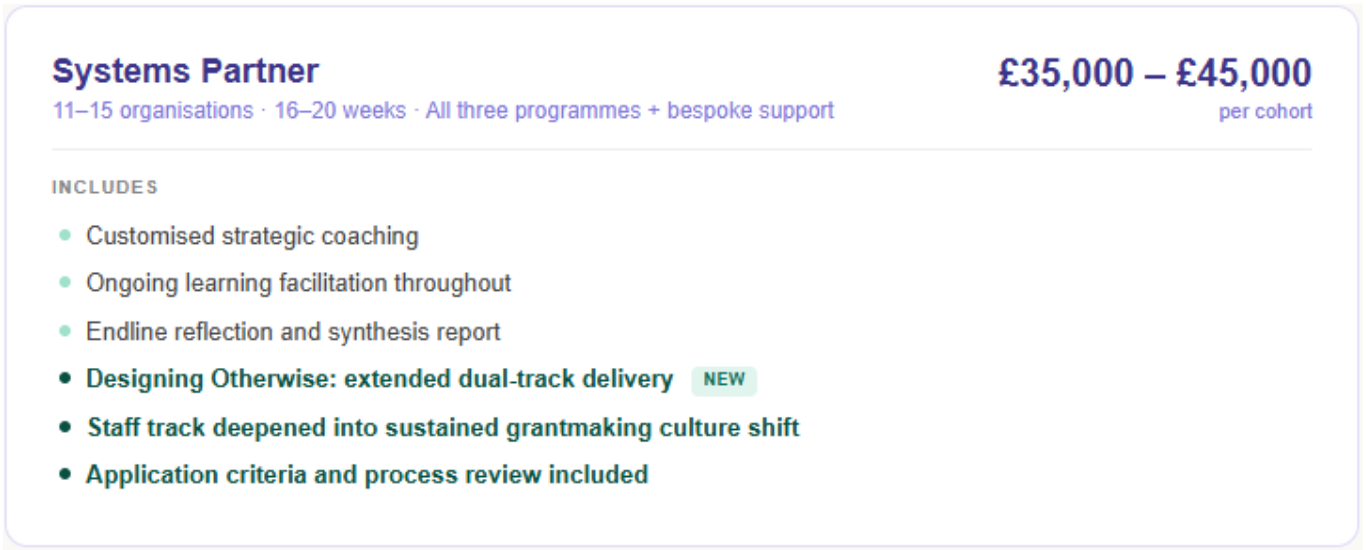This screenshot has width=1366, height=550.
Task: Click the dark bullet beside Staff track
Action: [65, 427]
